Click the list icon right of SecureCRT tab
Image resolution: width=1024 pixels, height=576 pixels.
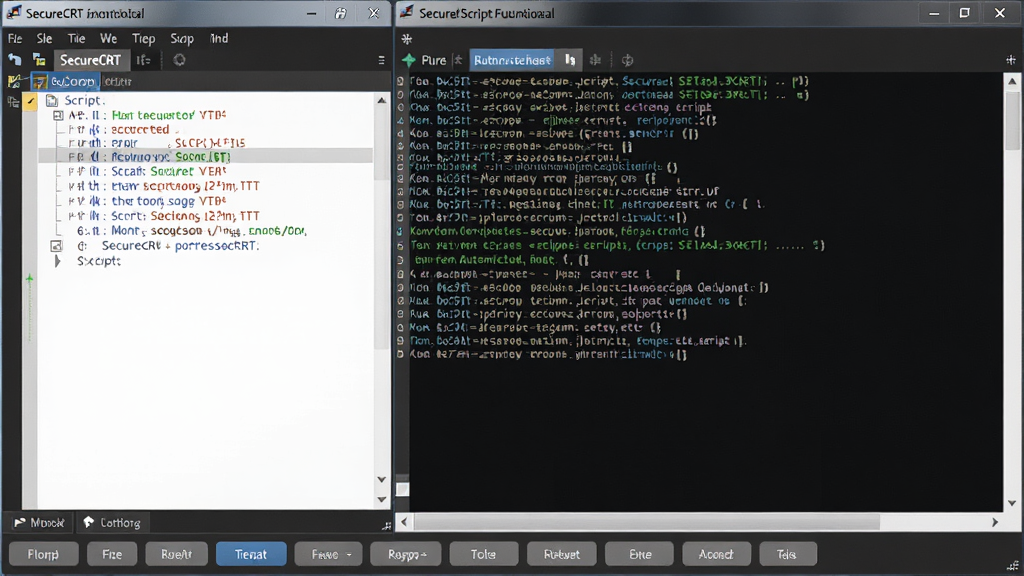(144, 60)
